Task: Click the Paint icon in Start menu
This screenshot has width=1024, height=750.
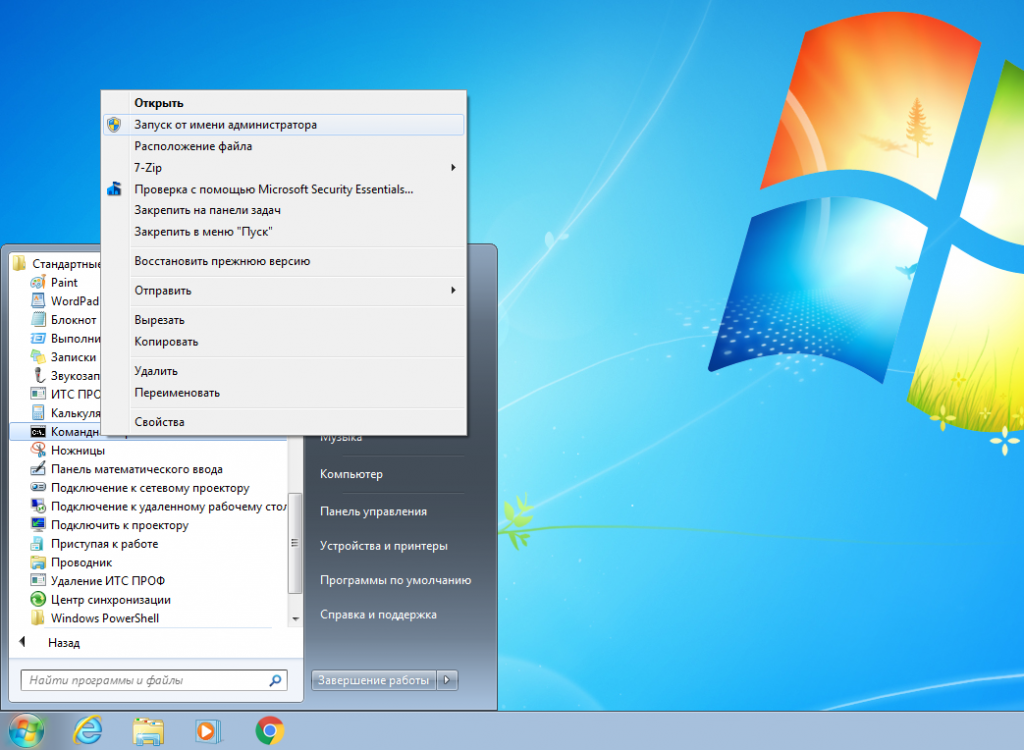Action: tap(38, 282)
